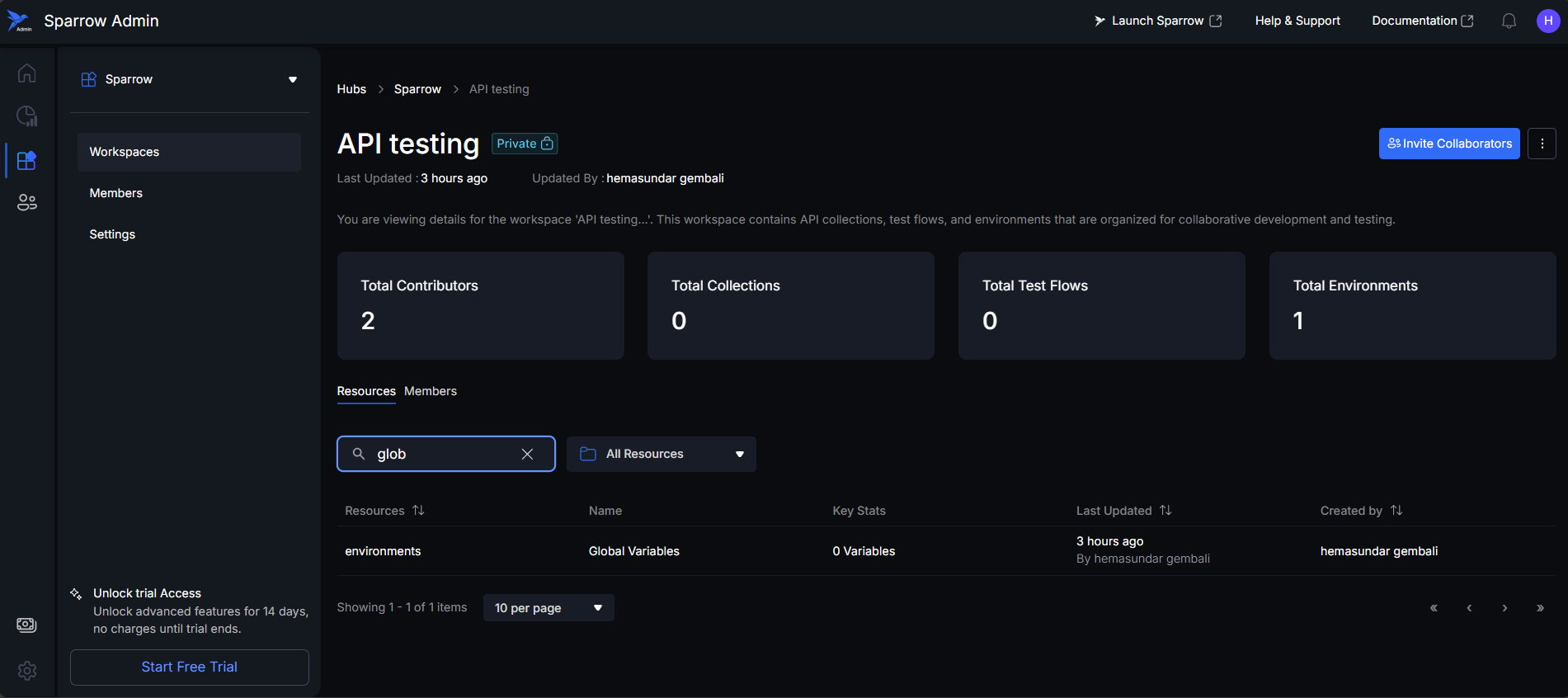Change the 10 per page dropdown
This screenshot has height=698, width=1568.
click(x=548, y=608)
